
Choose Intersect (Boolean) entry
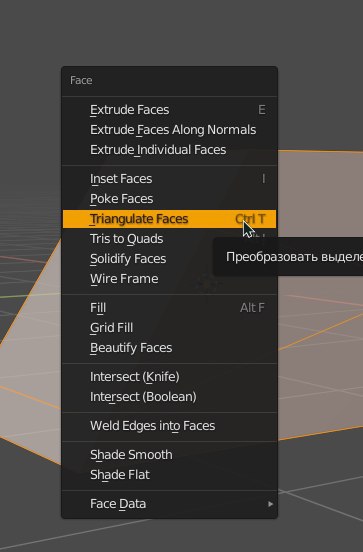(x=169, y=397)
